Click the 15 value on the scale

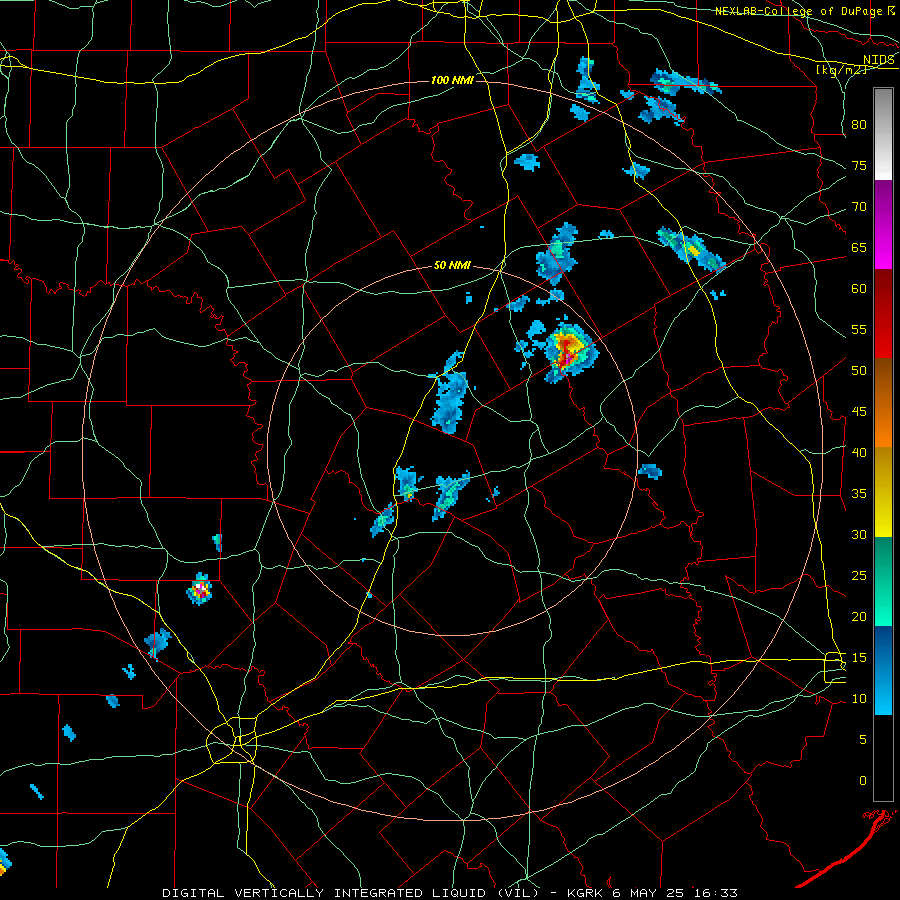click(859, 657)
